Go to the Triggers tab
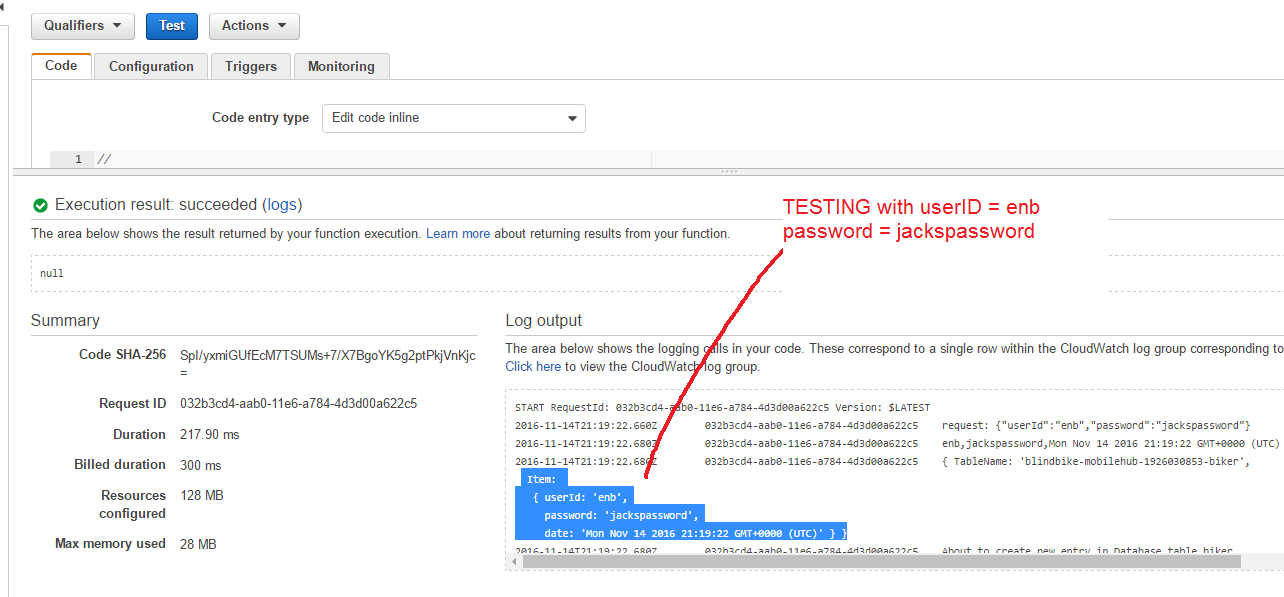The height and width of the screenshot is (597, 1284). [250, 67]
